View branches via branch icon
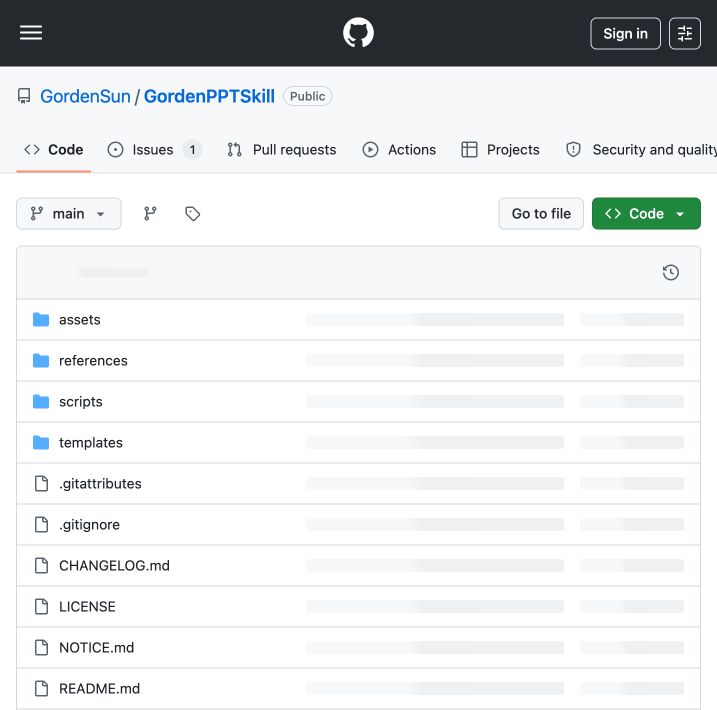 click(150, 214)
